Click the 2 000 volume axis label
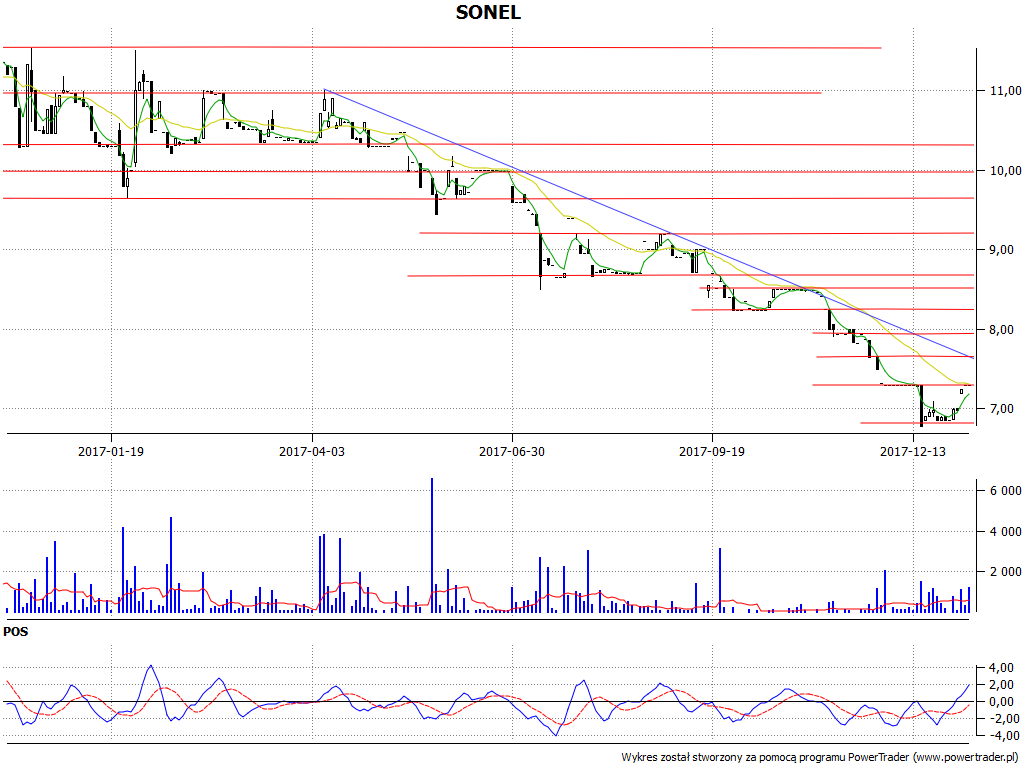Image resolution: width=1024 pixels, height=768 pixels. pyautogui.click(x=1006, y=572)
